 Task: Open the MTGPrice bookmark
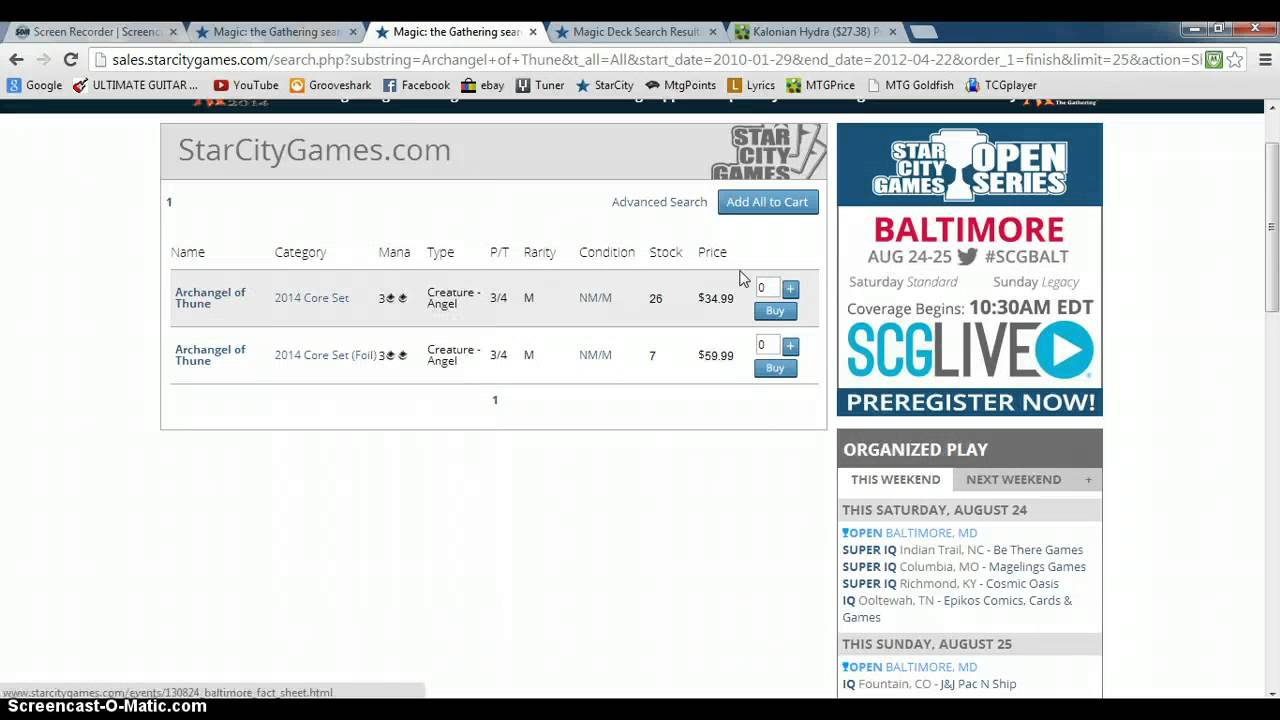click(x=821, y=85)
